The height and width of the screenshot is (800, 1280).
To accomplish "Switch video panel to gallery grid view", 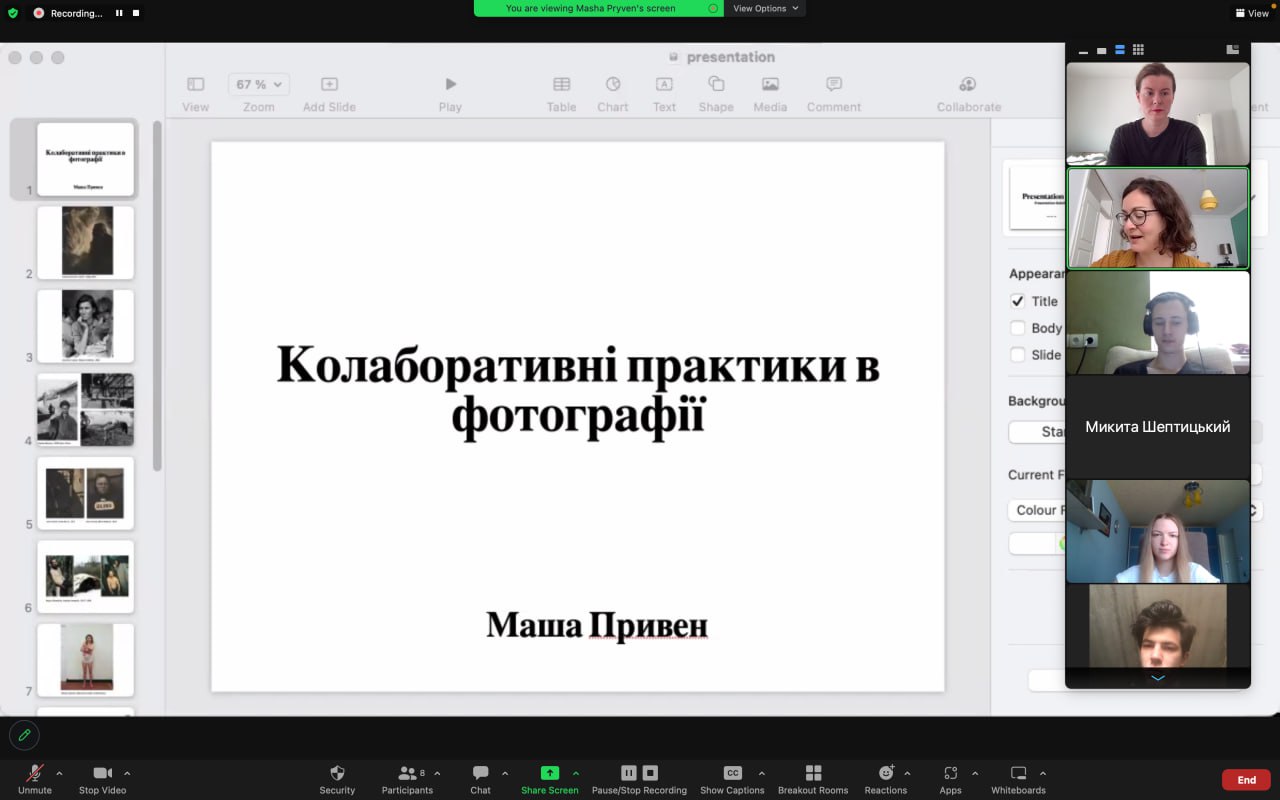I will (1138, 50).
